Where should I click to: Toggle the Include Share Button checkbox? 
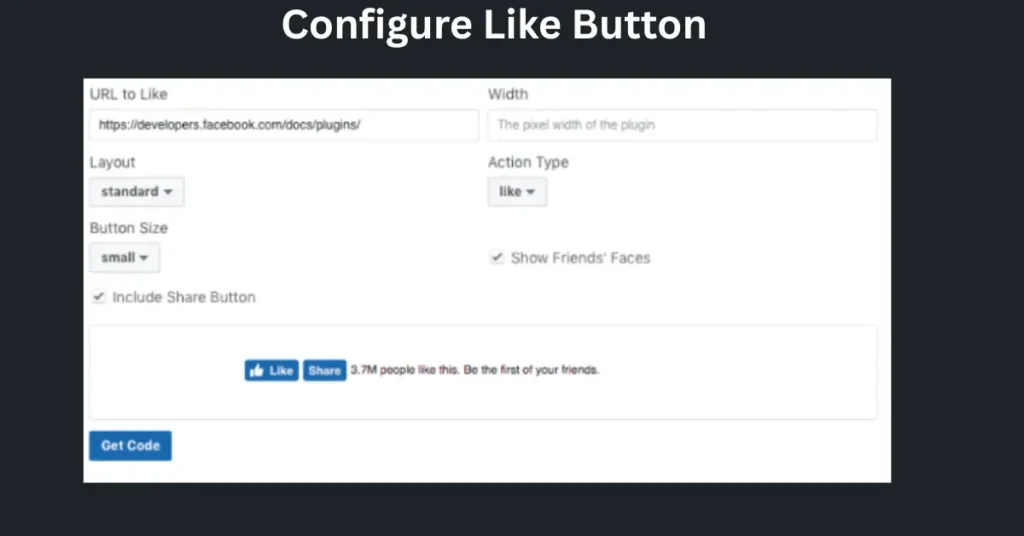point(99,297)
